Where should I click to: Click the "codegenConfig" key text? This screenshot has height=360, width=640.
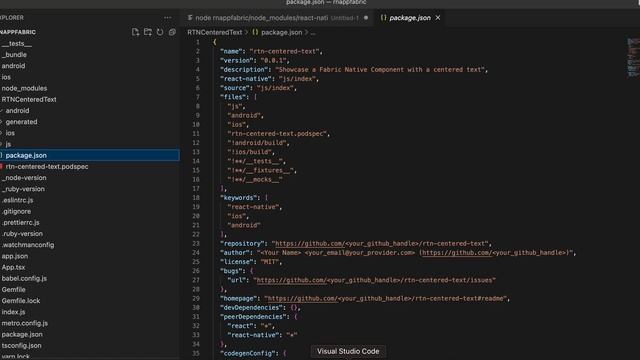click(247, 353)
